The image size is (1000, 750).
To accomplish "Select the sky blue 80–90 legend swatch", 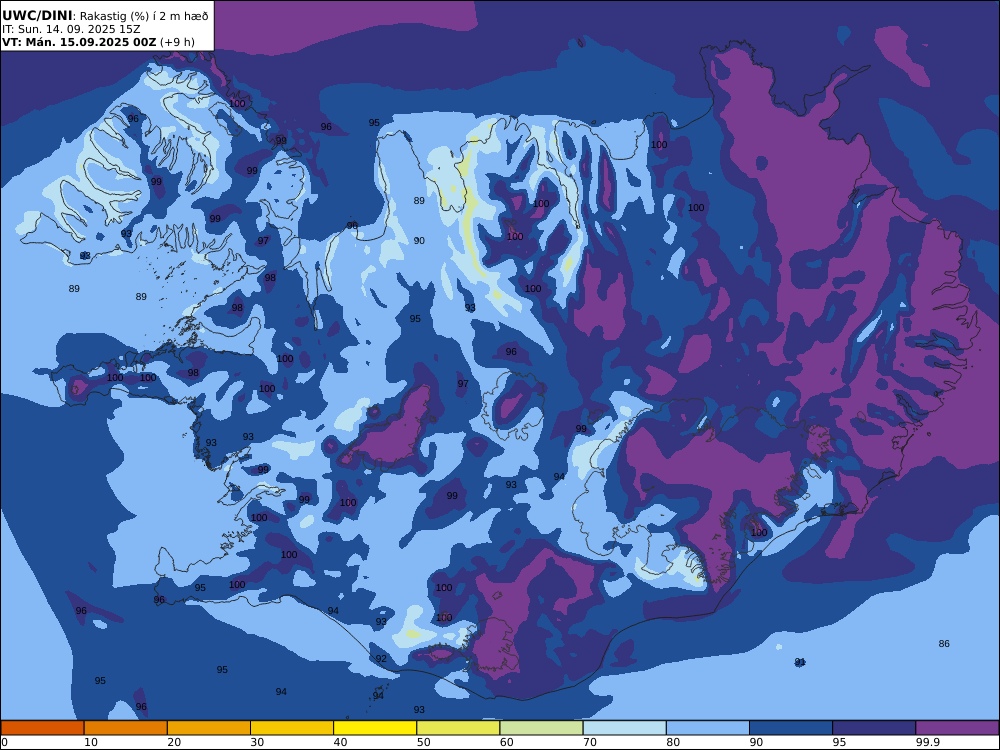I will tap(708, 728).
